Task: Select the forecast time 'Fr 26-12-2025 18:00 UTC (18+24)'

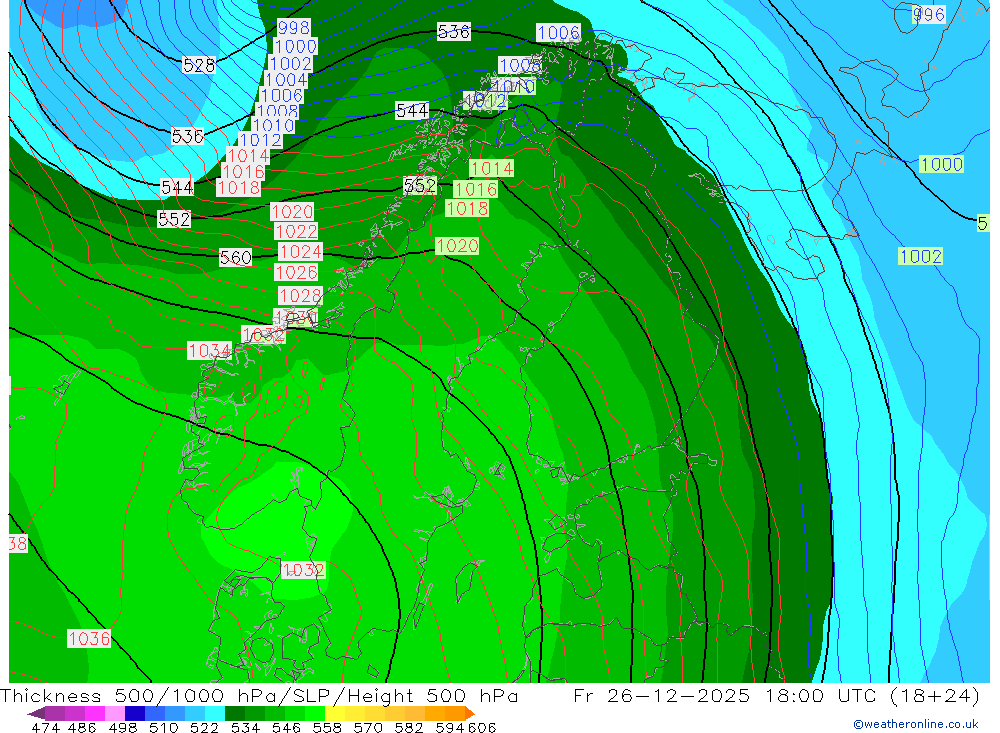Action: click(776, 695)
